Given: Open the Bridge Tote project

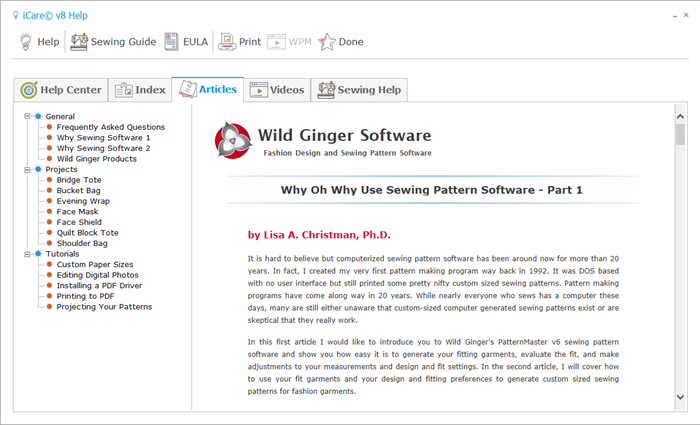Looking at the screenshot, I should 79,180.
